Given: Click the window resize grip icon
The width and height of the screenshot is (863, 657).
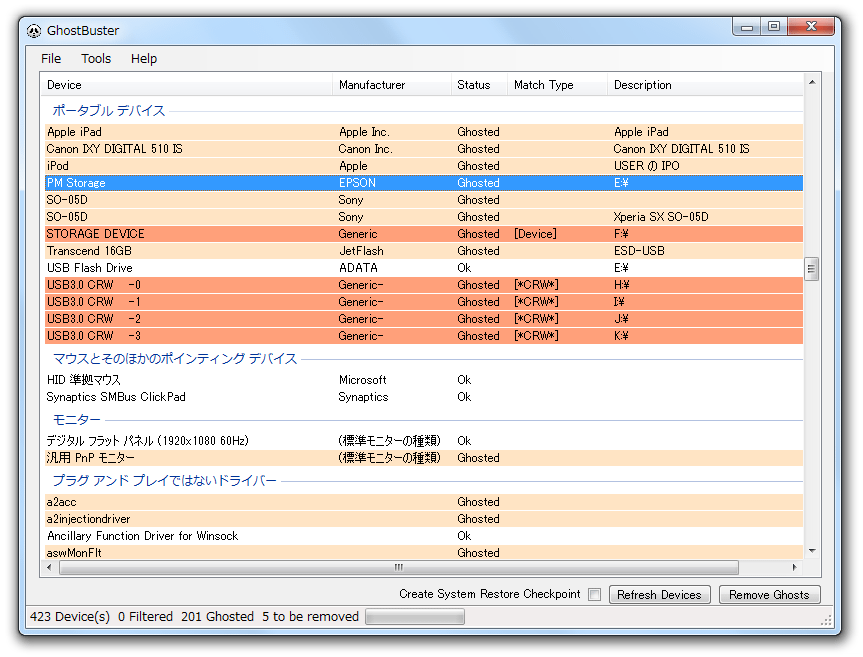Looking at the screenshot, I should pos(826,620).
